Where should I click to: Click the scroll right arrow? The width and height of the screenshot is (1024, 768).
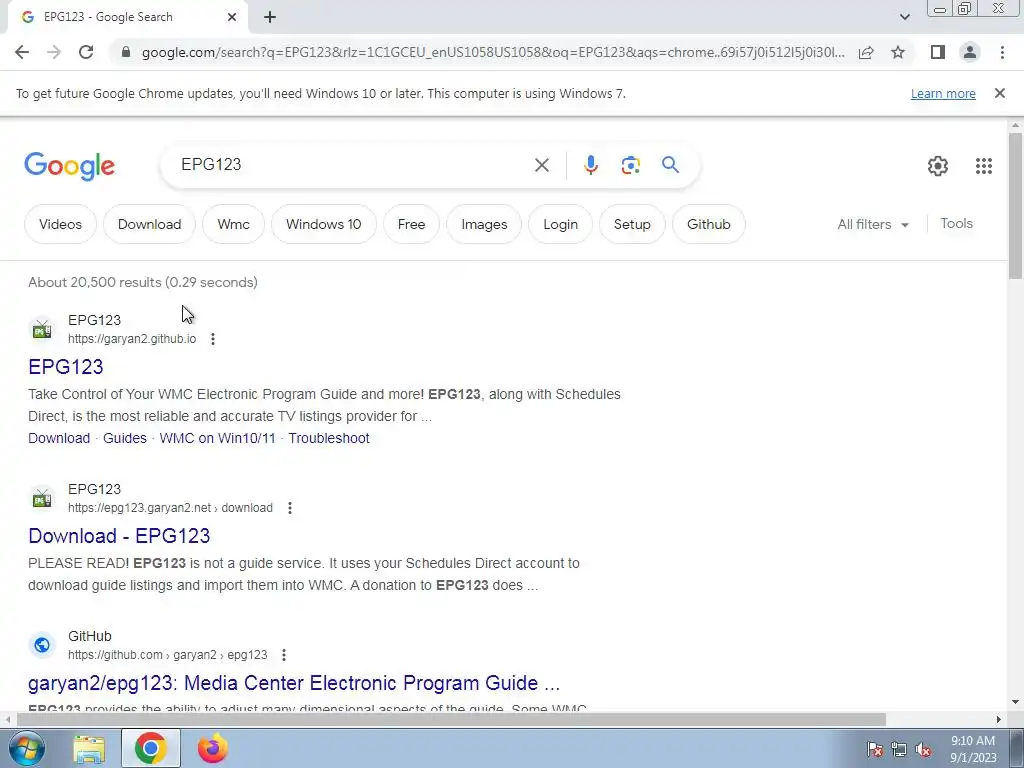[998, 719]
